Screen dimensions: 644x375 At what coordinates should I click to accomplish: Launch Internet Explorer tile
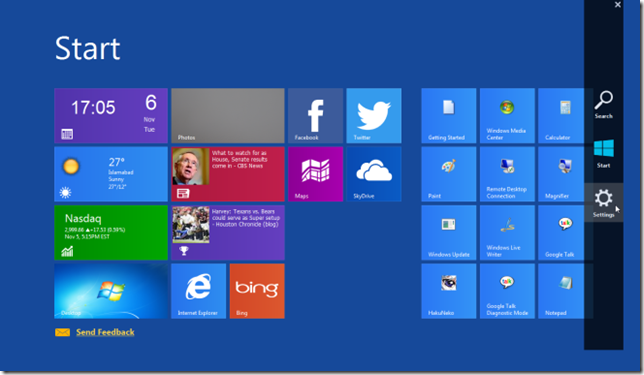pos(198,291)
